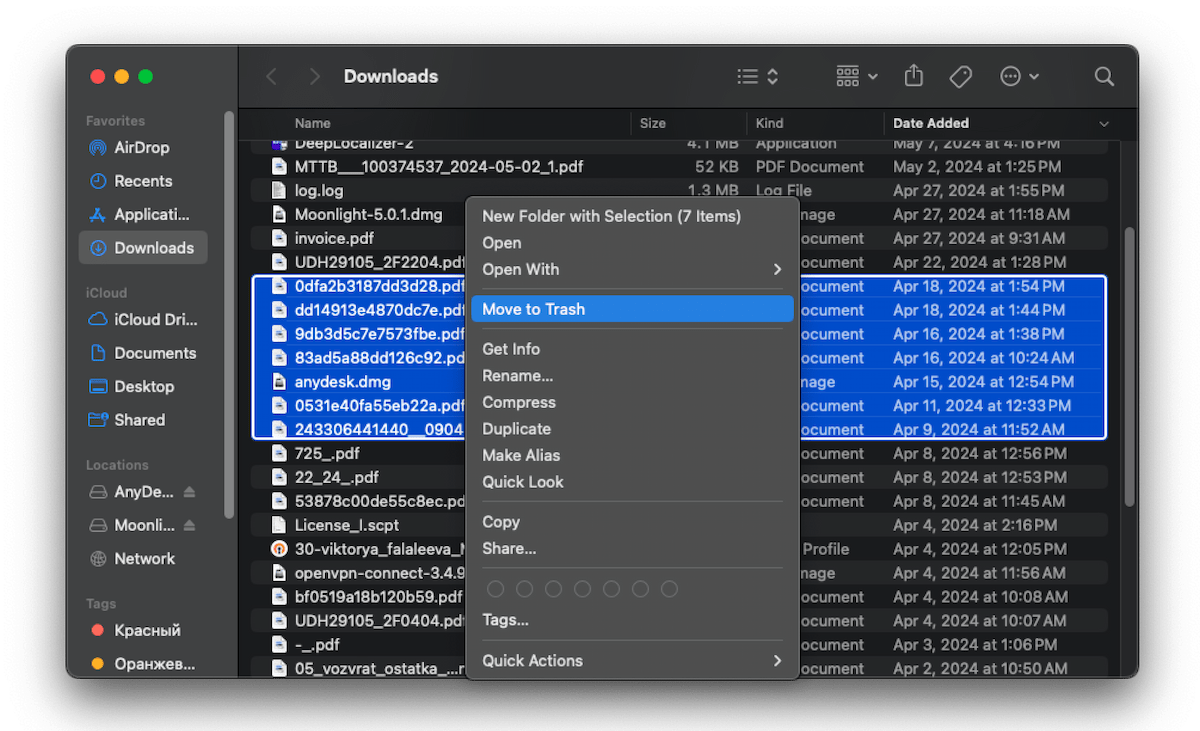Click the file list vertical scrollbar
1200x731 pixels.
(1130, 365)
